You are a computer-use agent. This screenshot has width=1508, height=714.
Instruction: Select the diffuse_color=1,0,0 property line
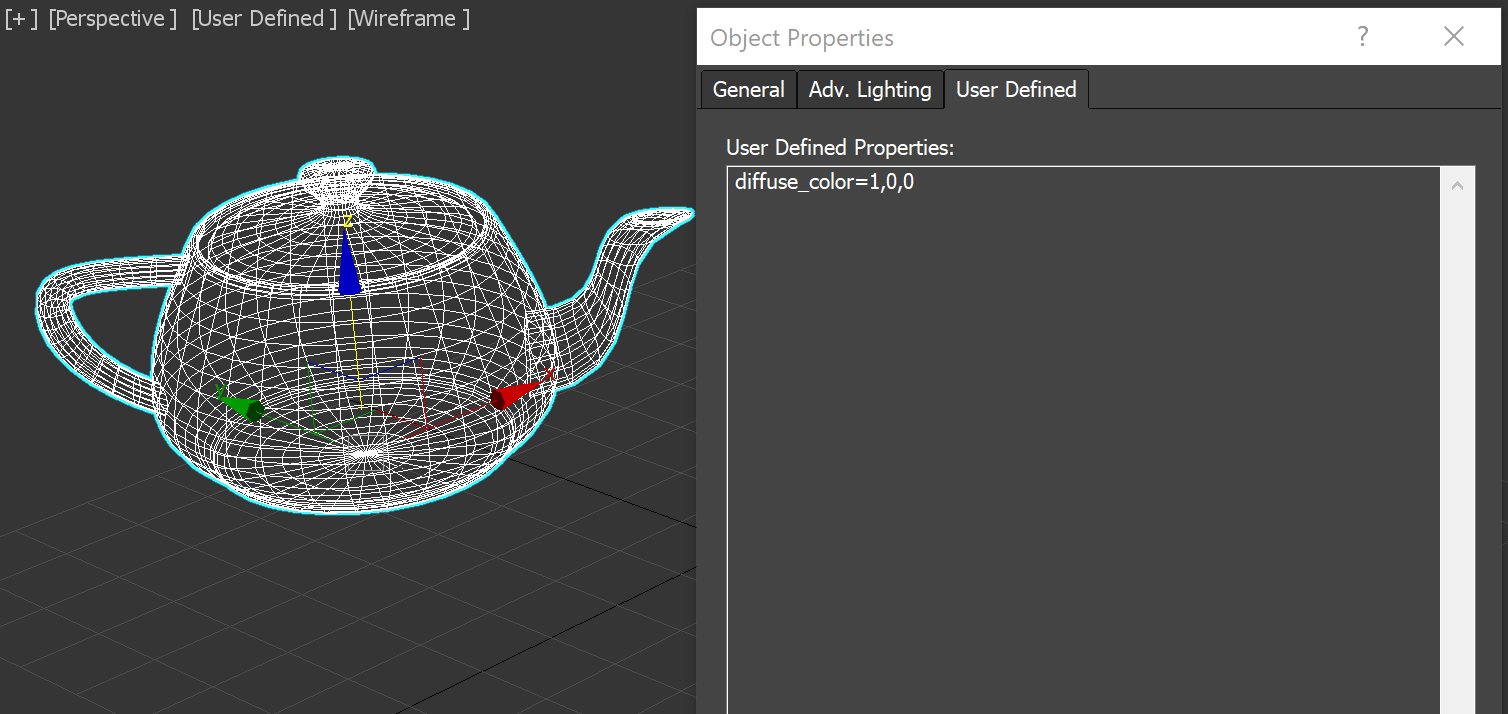pyautogui.click(x=824, y=181)
